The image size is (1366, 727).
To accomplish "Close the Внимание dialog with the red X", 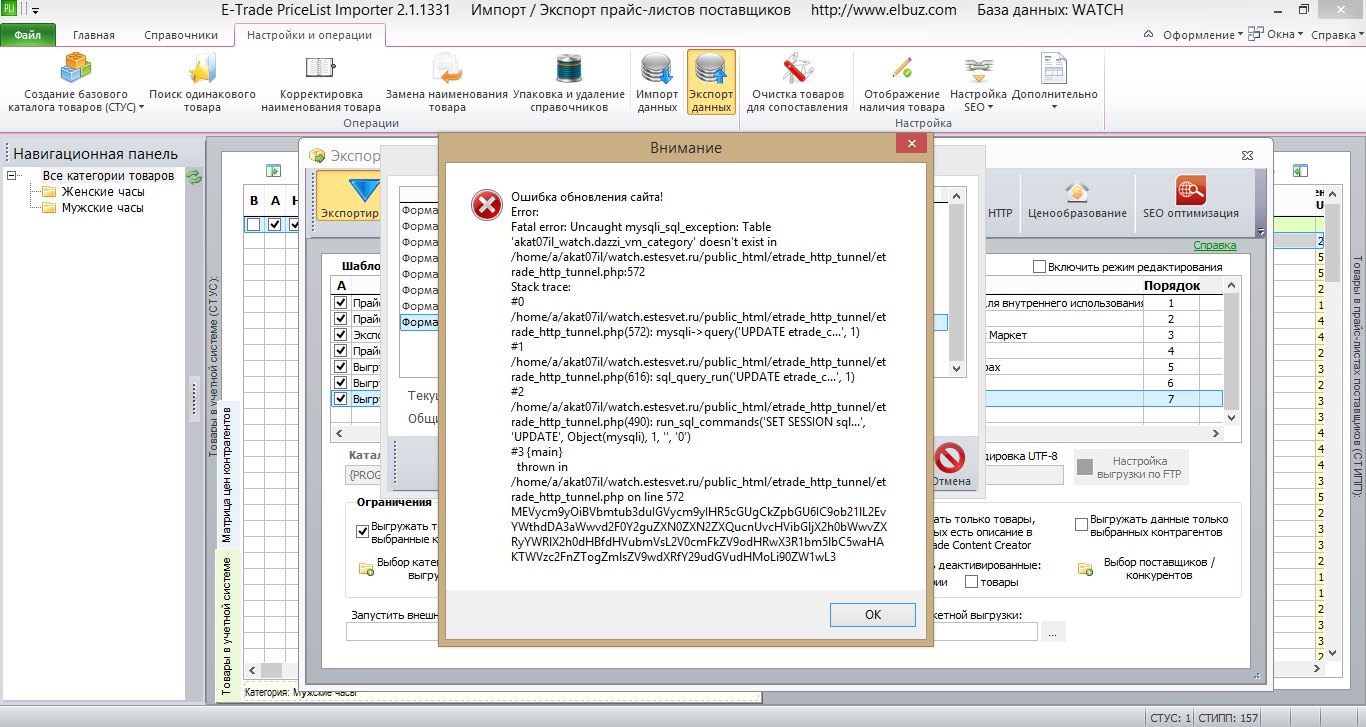I will pos(910,146).
